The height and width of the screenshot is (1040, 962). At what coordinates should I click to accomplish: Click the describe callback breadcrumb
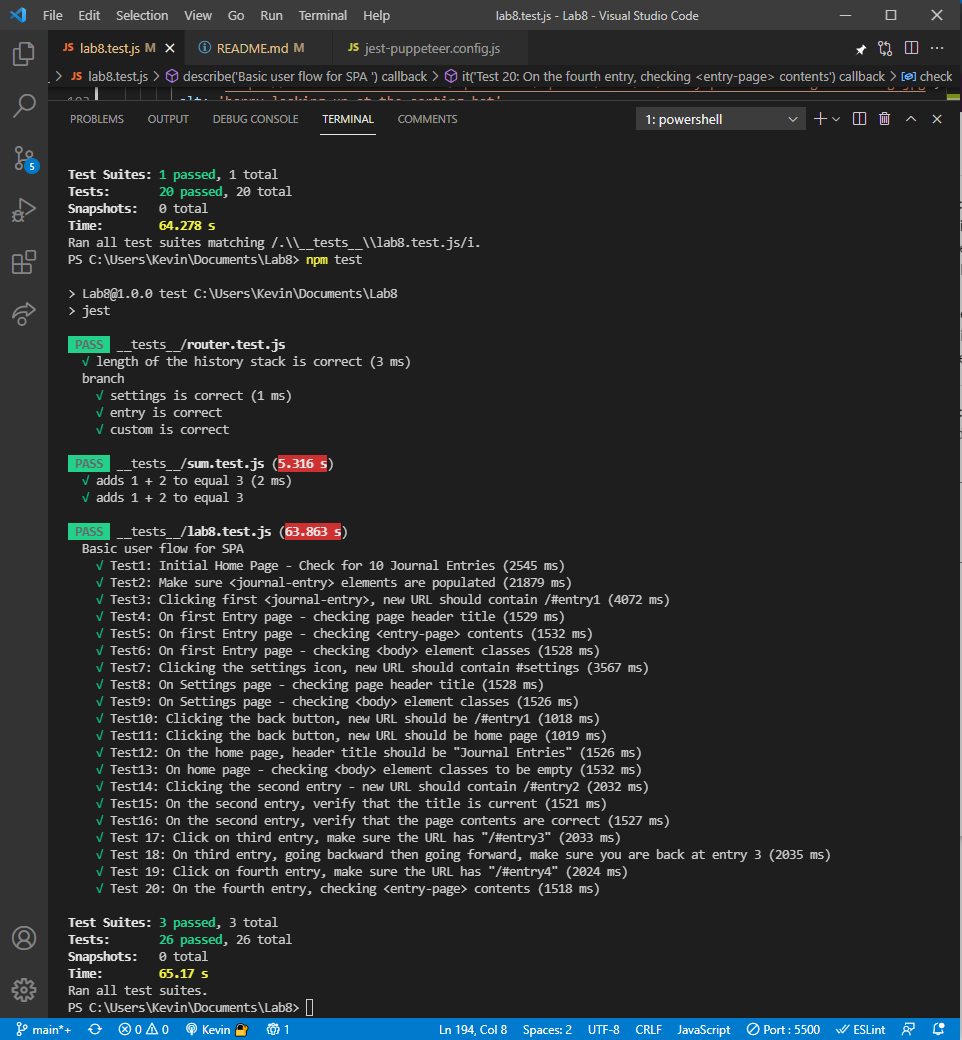296,76
